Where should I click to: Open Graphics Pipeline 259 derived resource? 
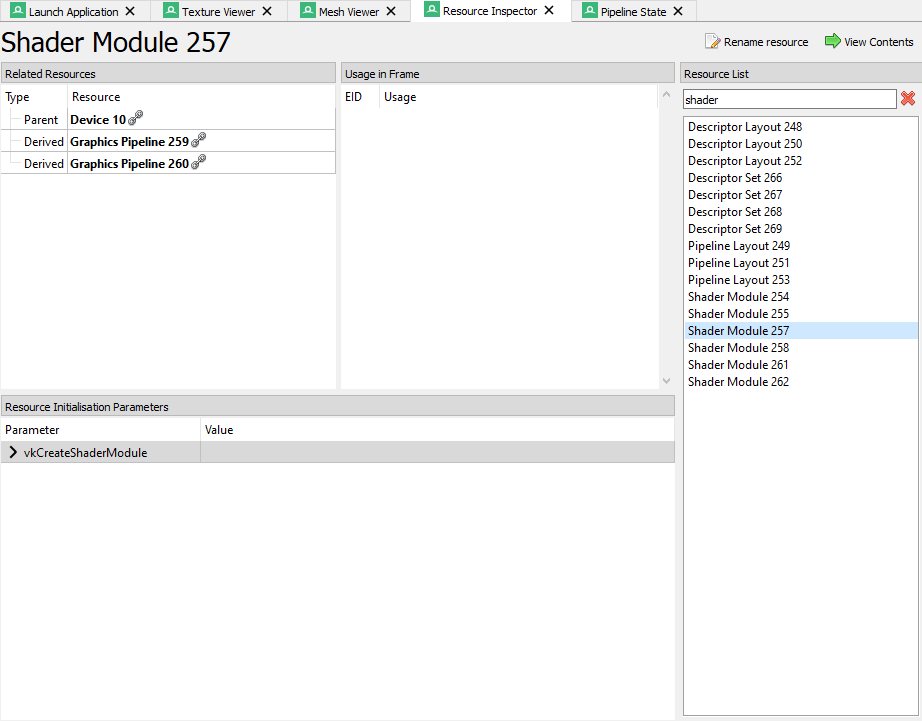129,141
